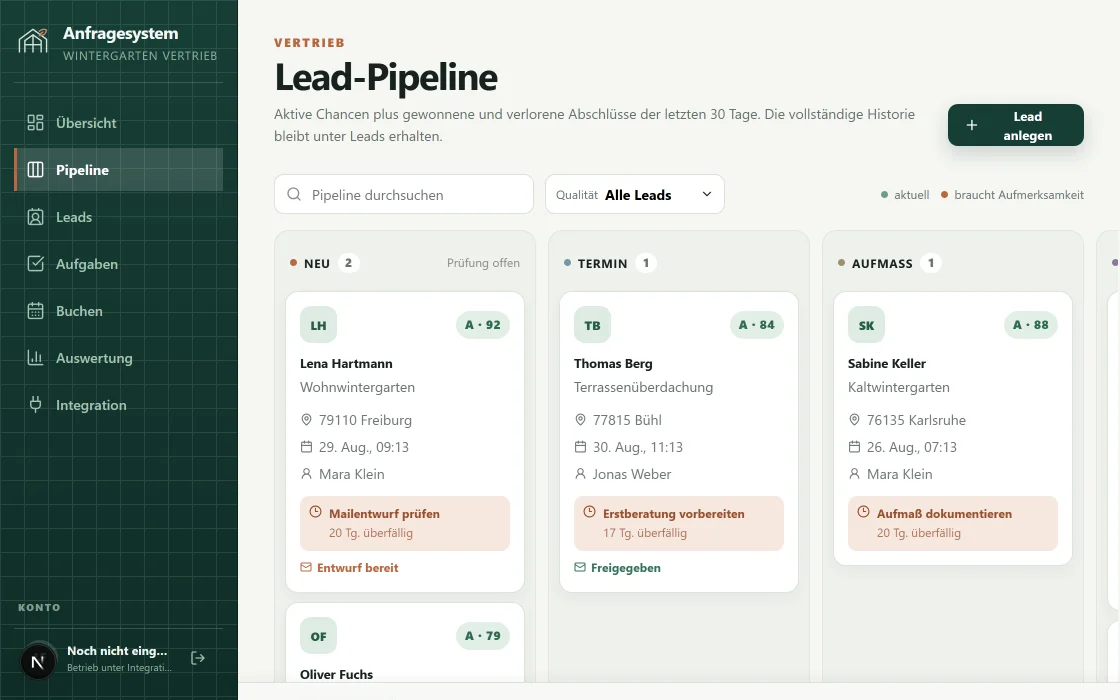Image resolution: width=1120 pixels, height=700 pixels.
Task: Click the A · 92 score badge
Action: (x=483, y=325)
